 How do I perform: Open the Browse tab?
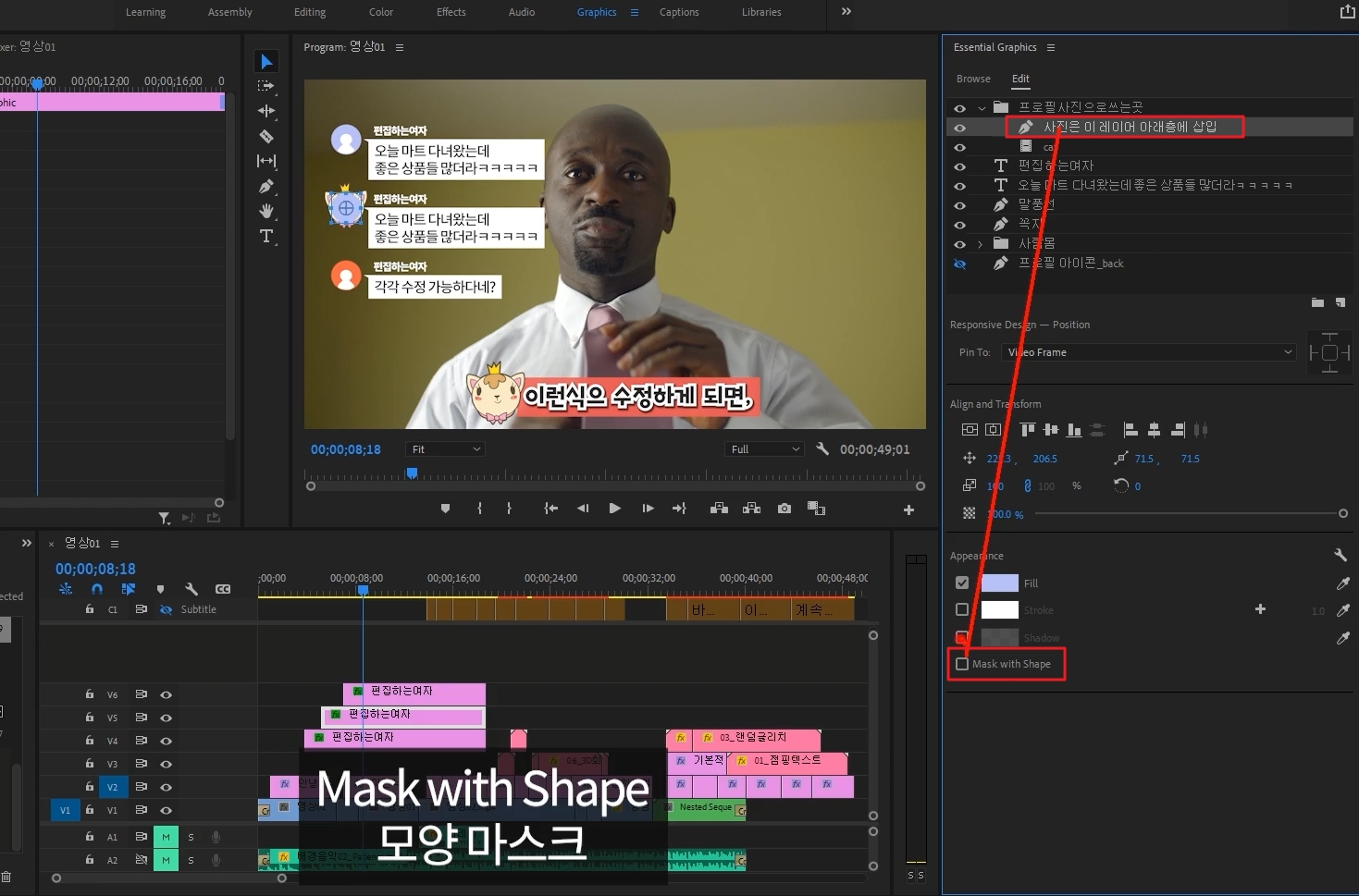click(973, 80)
